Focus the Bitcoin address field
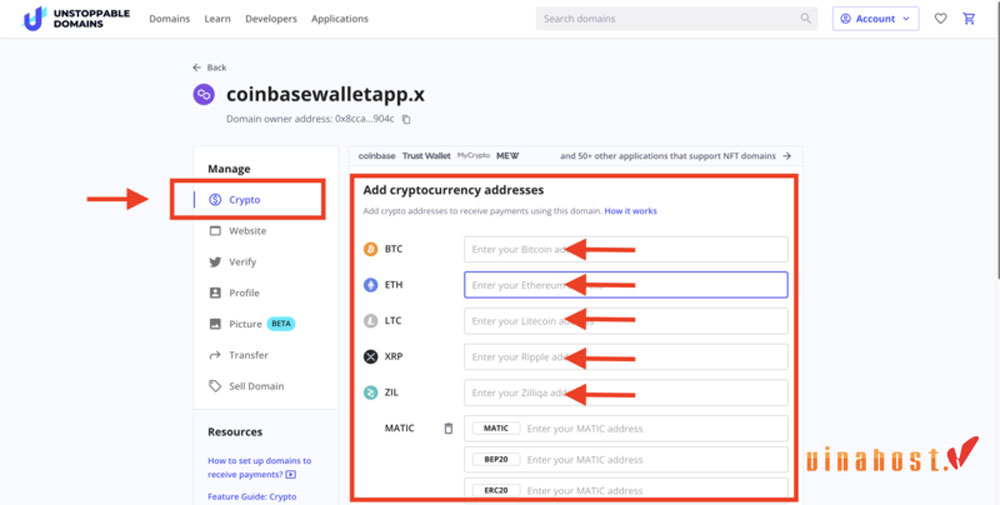The image size is (1000, 505). point(626,249)
